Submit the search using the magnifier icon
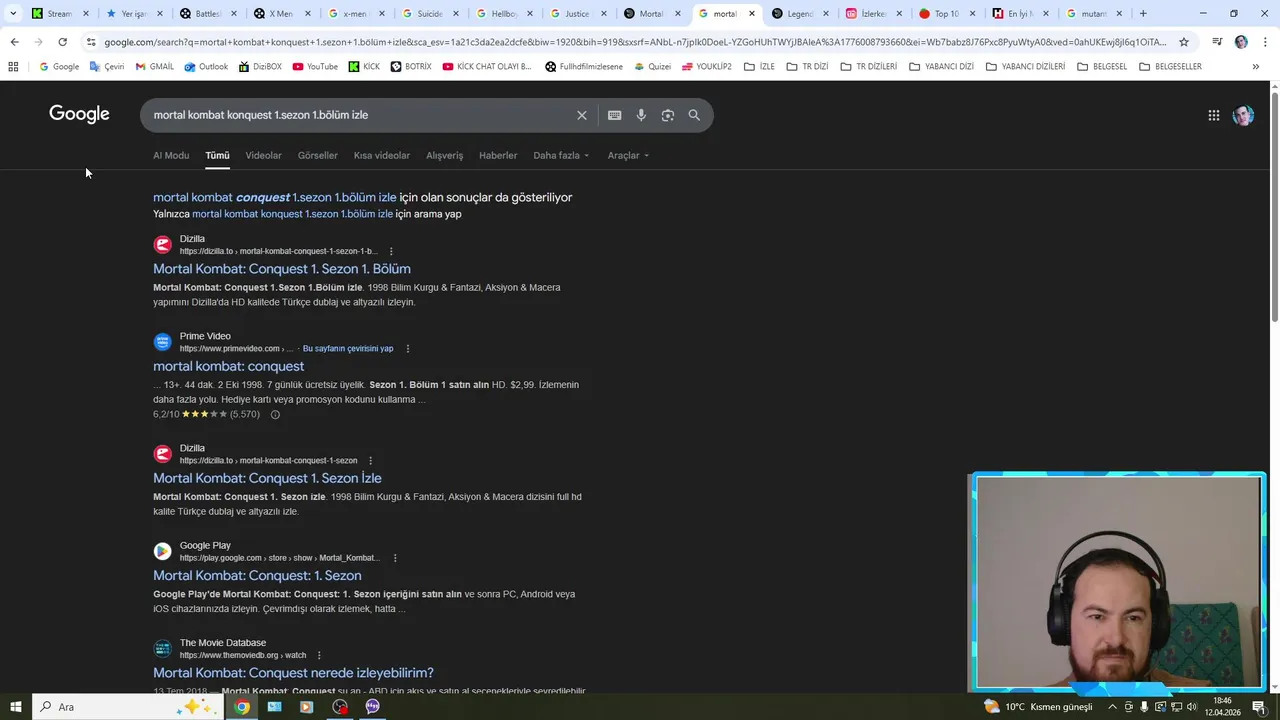 coord(694,115)
